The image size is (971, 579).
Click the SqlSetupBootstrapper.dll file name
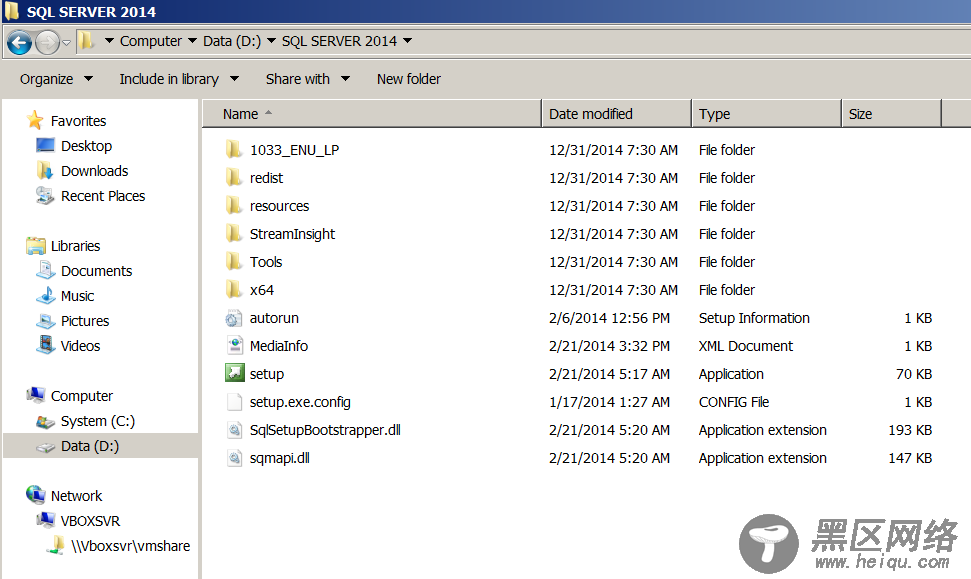click(325, 430)
